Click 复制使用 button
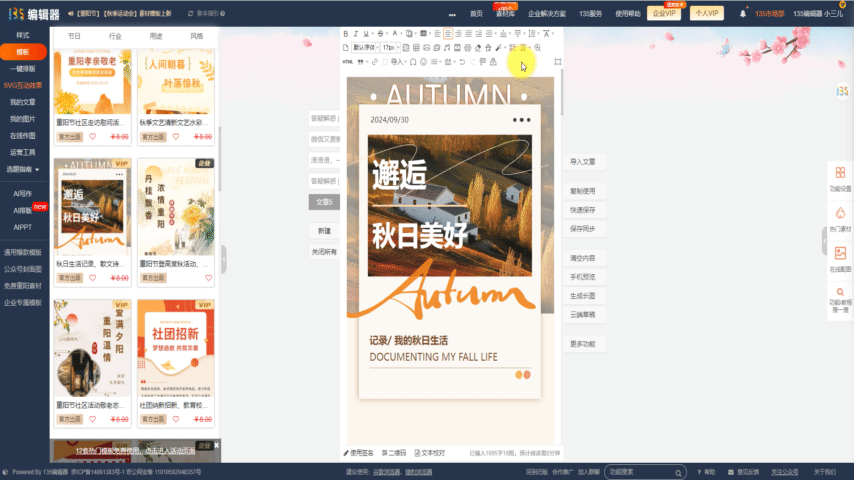 [x=583, y=191]
